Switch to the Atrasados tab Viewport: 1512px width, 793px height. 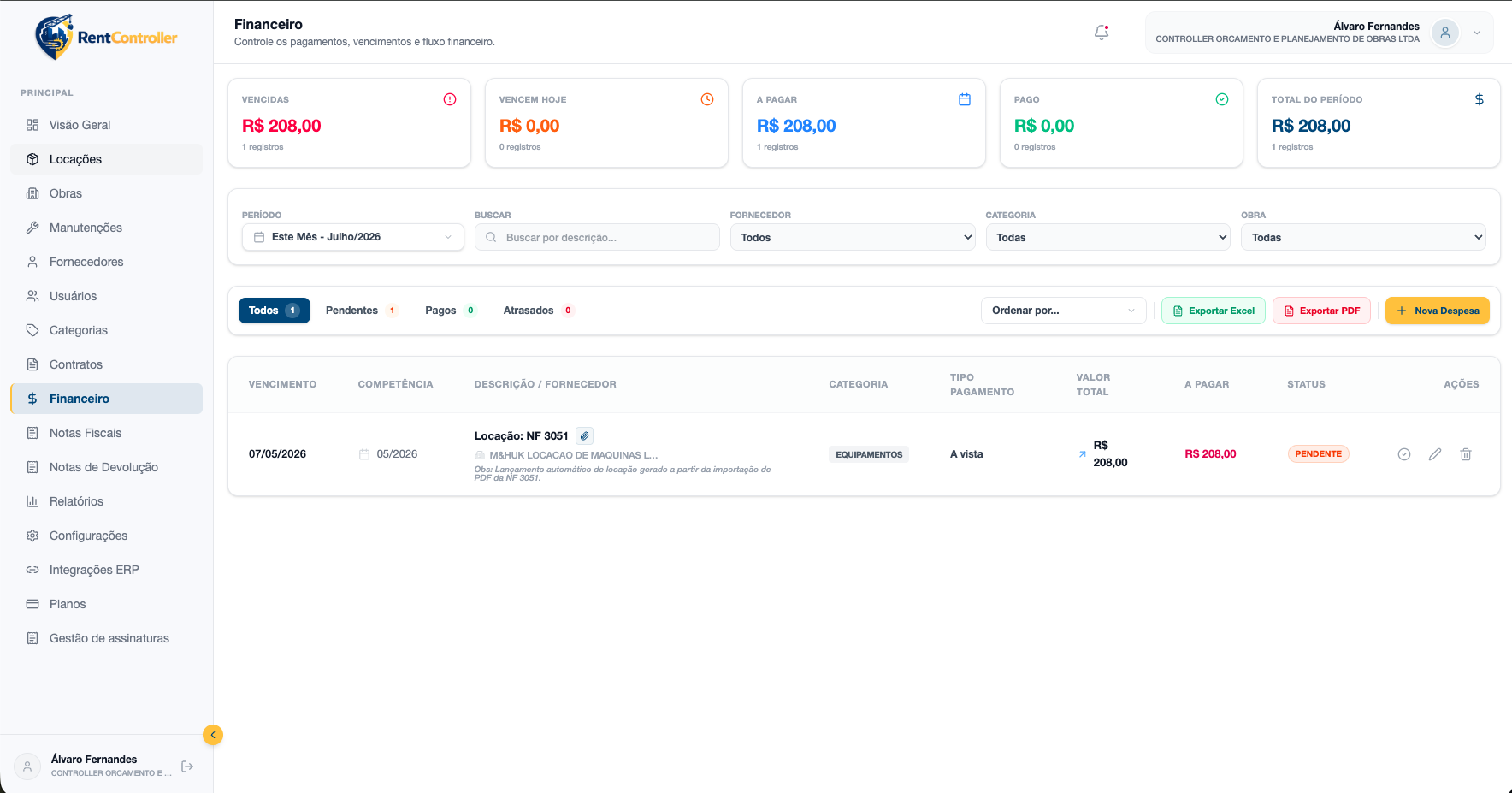538,311
